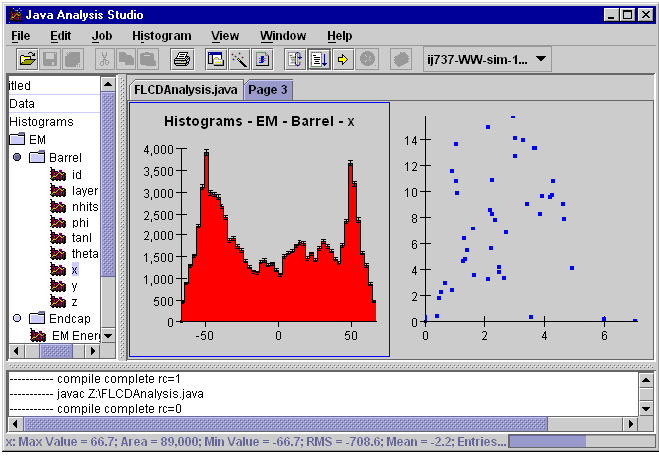Click the new page window icon
Viewport: 659px width, 456px height.
tap(216, 60)
